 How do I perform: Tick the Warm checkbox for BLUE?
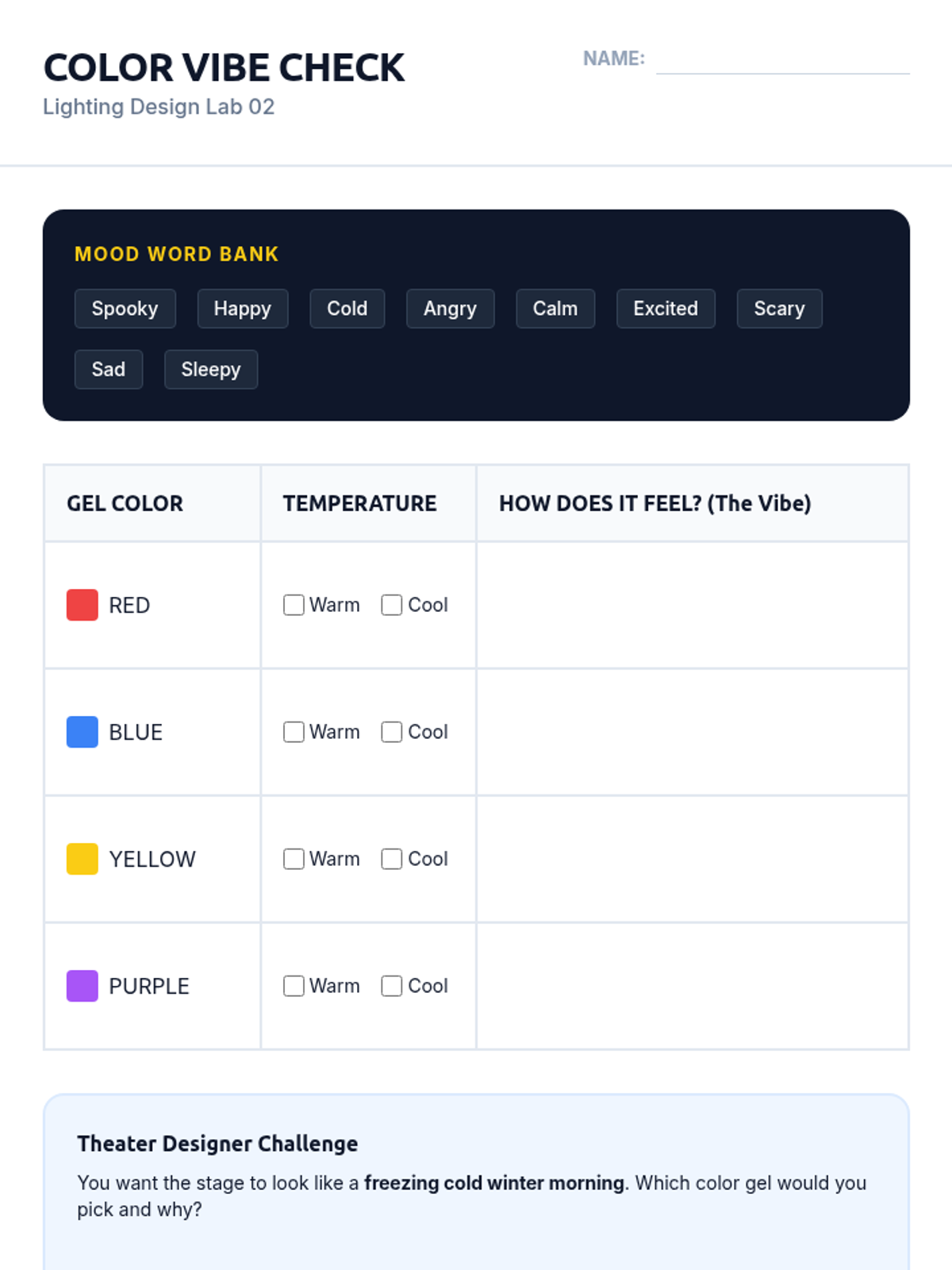[294, 732]
